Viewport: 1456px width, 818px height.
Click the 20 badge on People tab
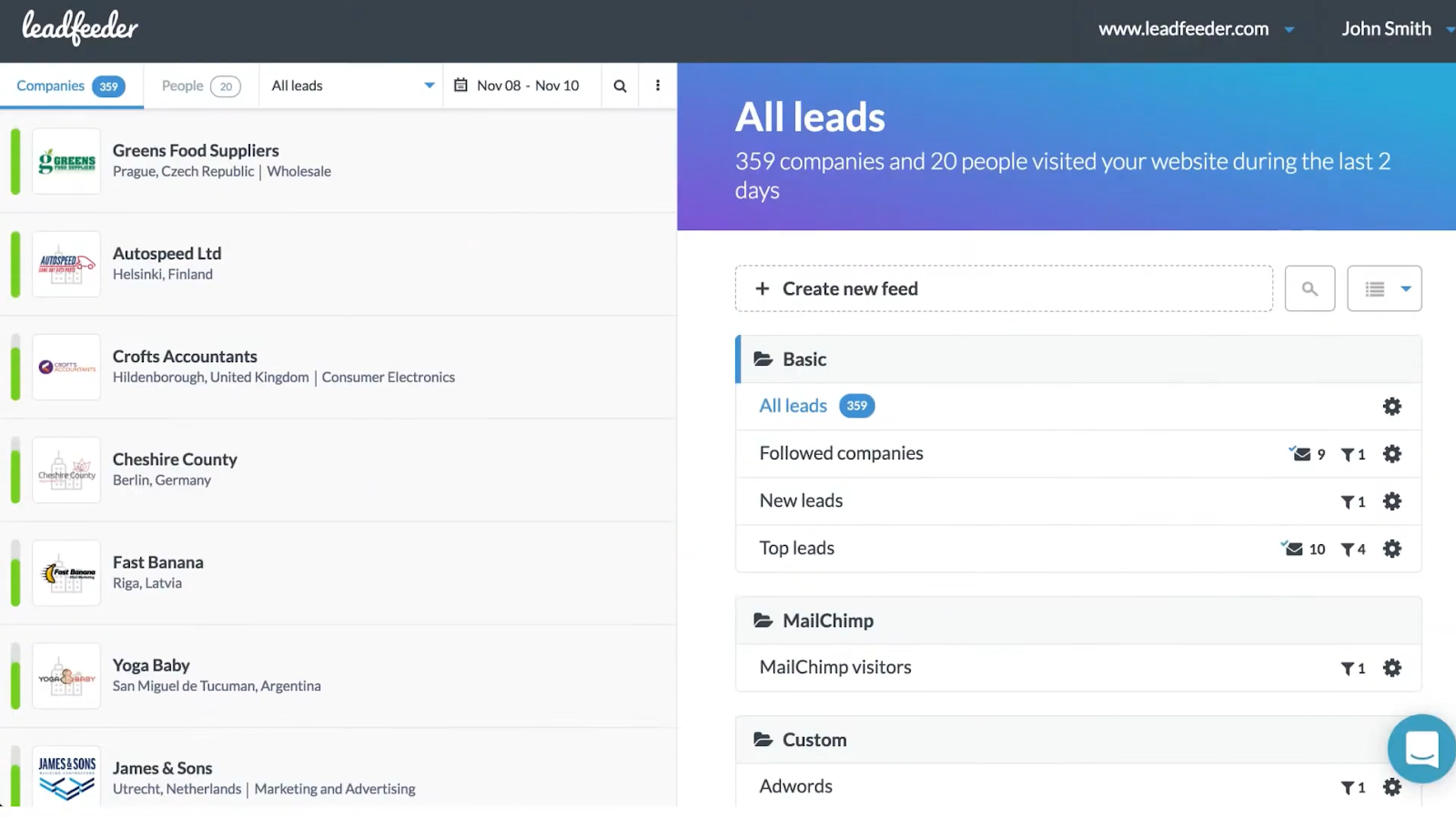226,86
